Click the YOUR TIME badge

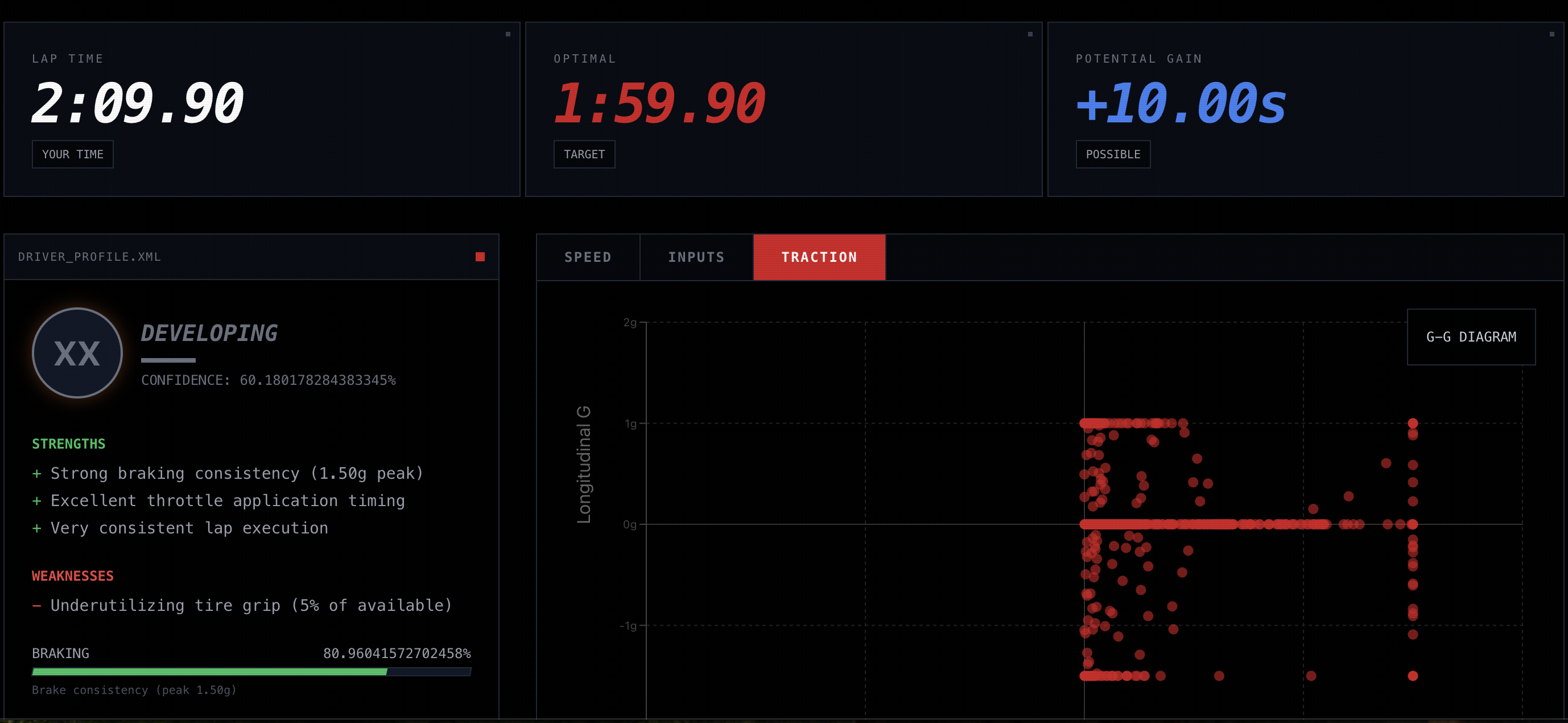tap(72, 154)
